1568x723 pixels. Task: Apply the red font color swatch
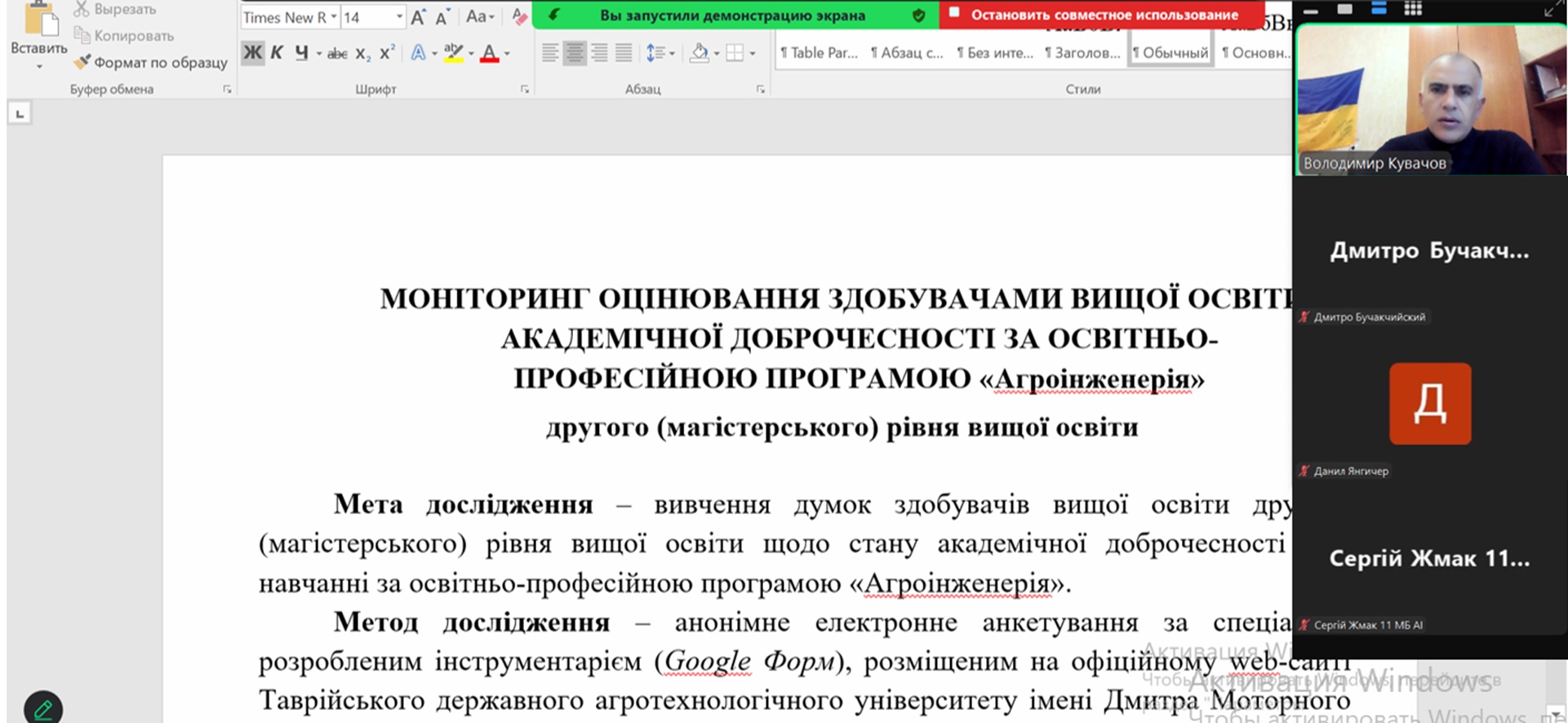pos(489,54)
